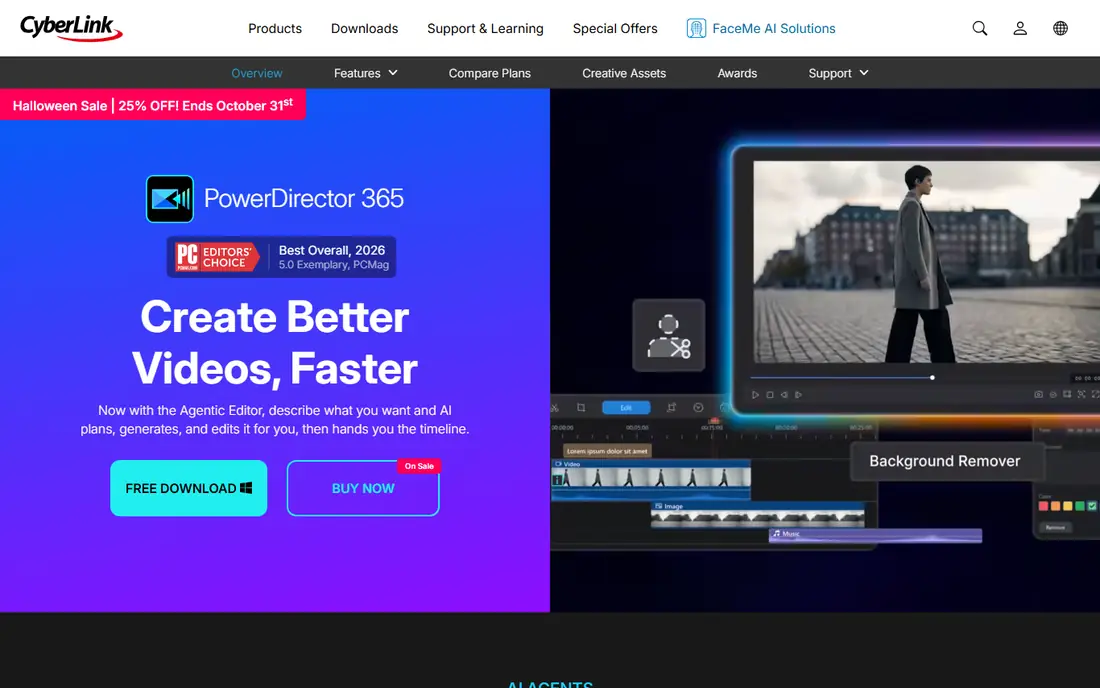Click the yellow color swatch
The image size is (1100, 688).
[x=1068, y=506]
